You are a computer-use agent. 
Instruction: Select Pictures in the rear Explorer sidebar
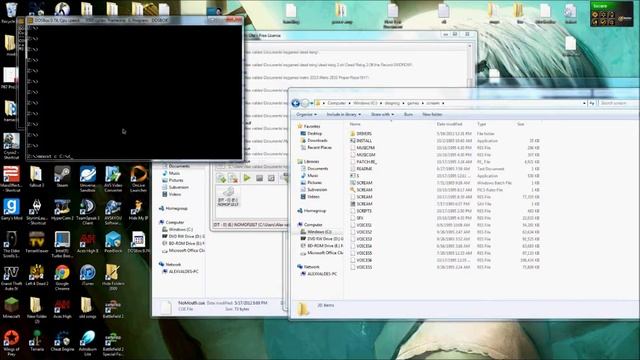pos(176,180)
